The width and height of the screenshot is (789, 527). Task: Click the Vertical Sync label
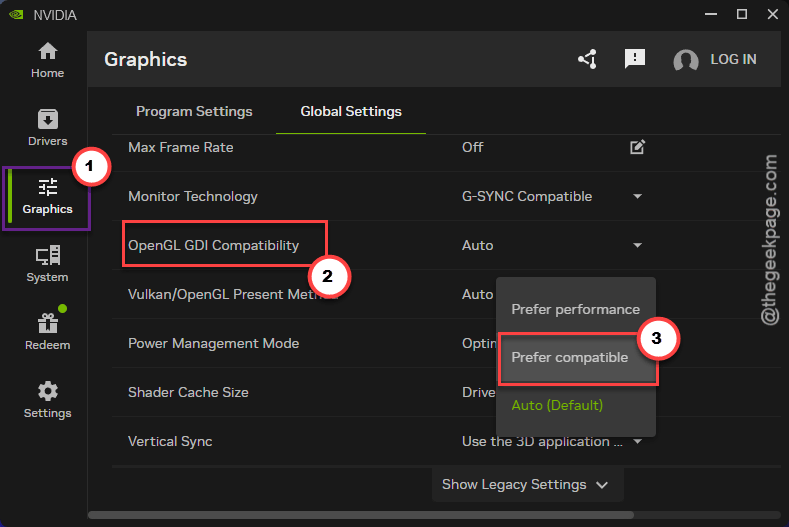(x=170, y=441)
